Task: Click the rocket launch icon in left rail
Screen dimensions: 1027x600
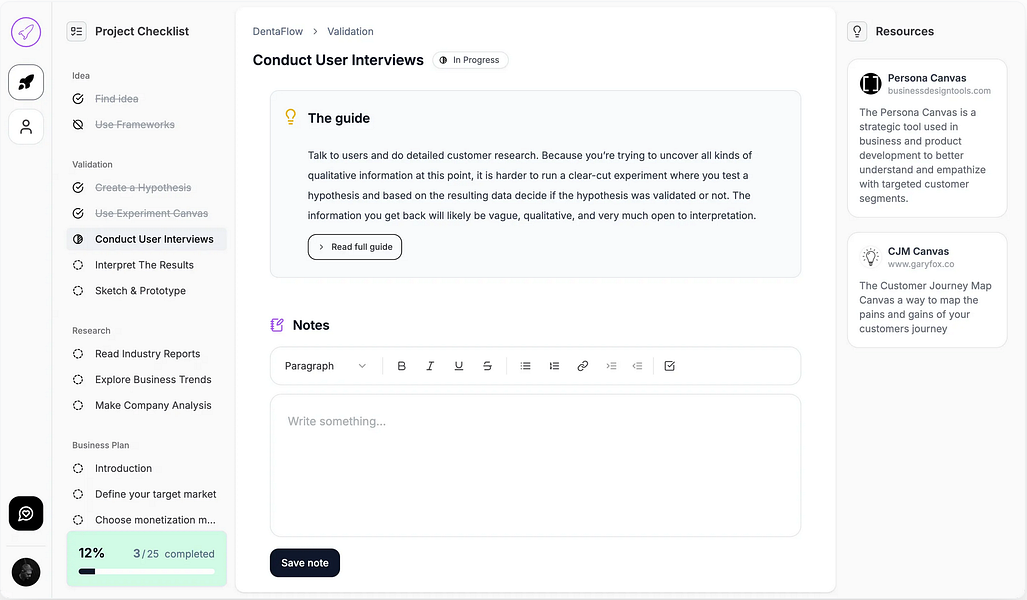Action: (26, 82)
